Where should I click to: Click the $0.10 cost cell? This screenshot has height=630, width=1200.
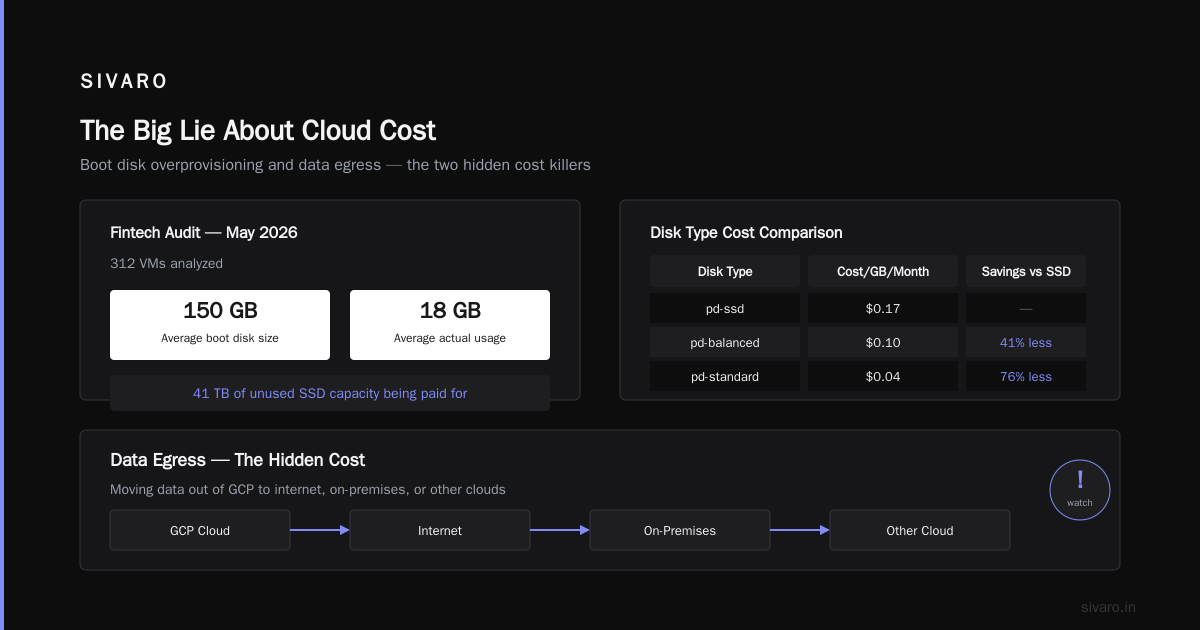tap(883, 342)
